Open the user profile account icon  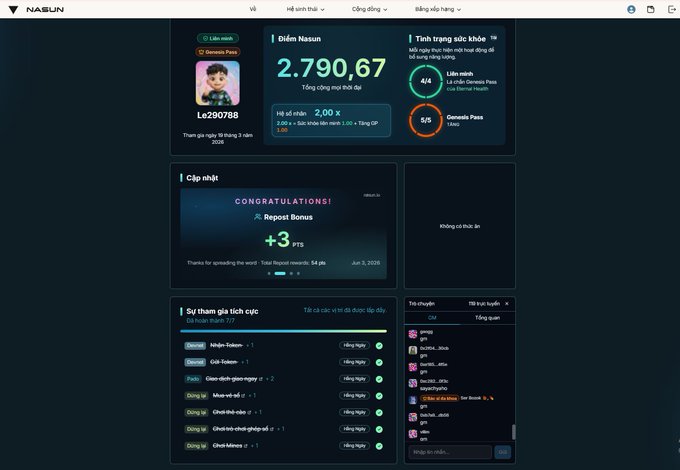click(x=631, y=9)
